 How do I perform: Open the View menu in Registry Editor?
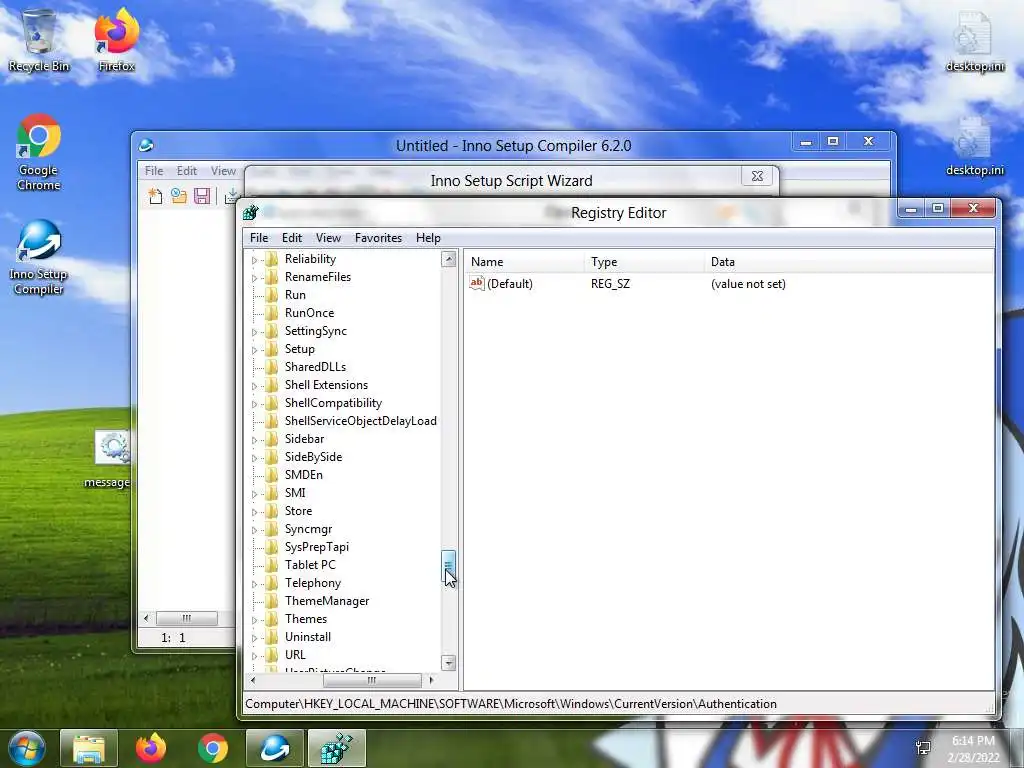pos(328,238)
